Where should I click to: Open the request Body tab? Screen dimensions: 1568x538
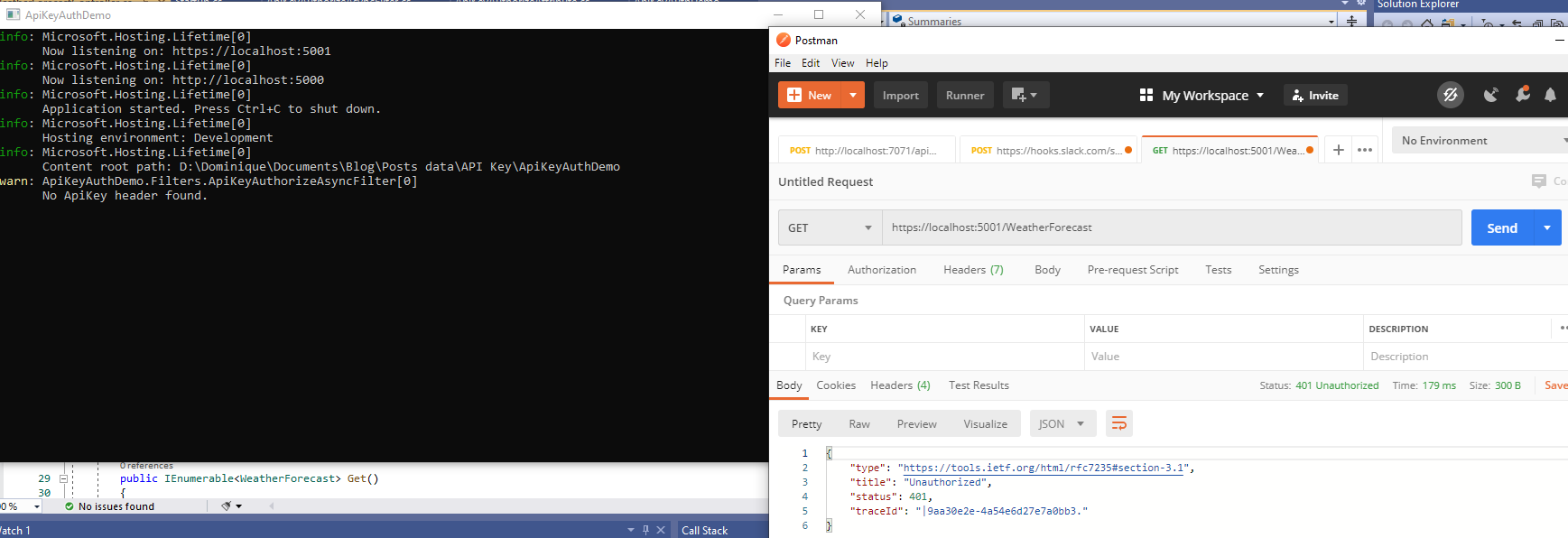(x=1047, y=269)
